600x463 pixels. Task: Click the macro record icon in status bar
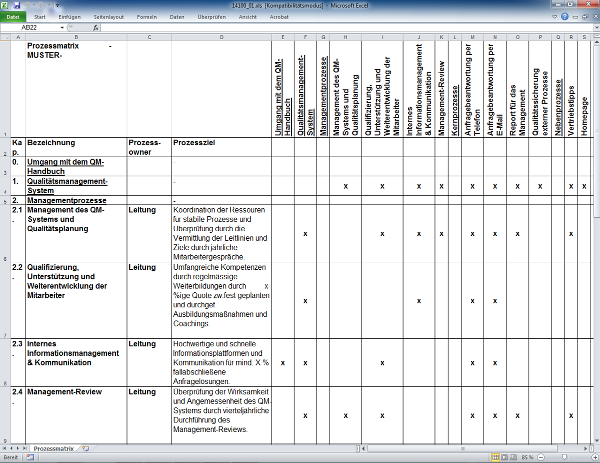tap(30, 458)
